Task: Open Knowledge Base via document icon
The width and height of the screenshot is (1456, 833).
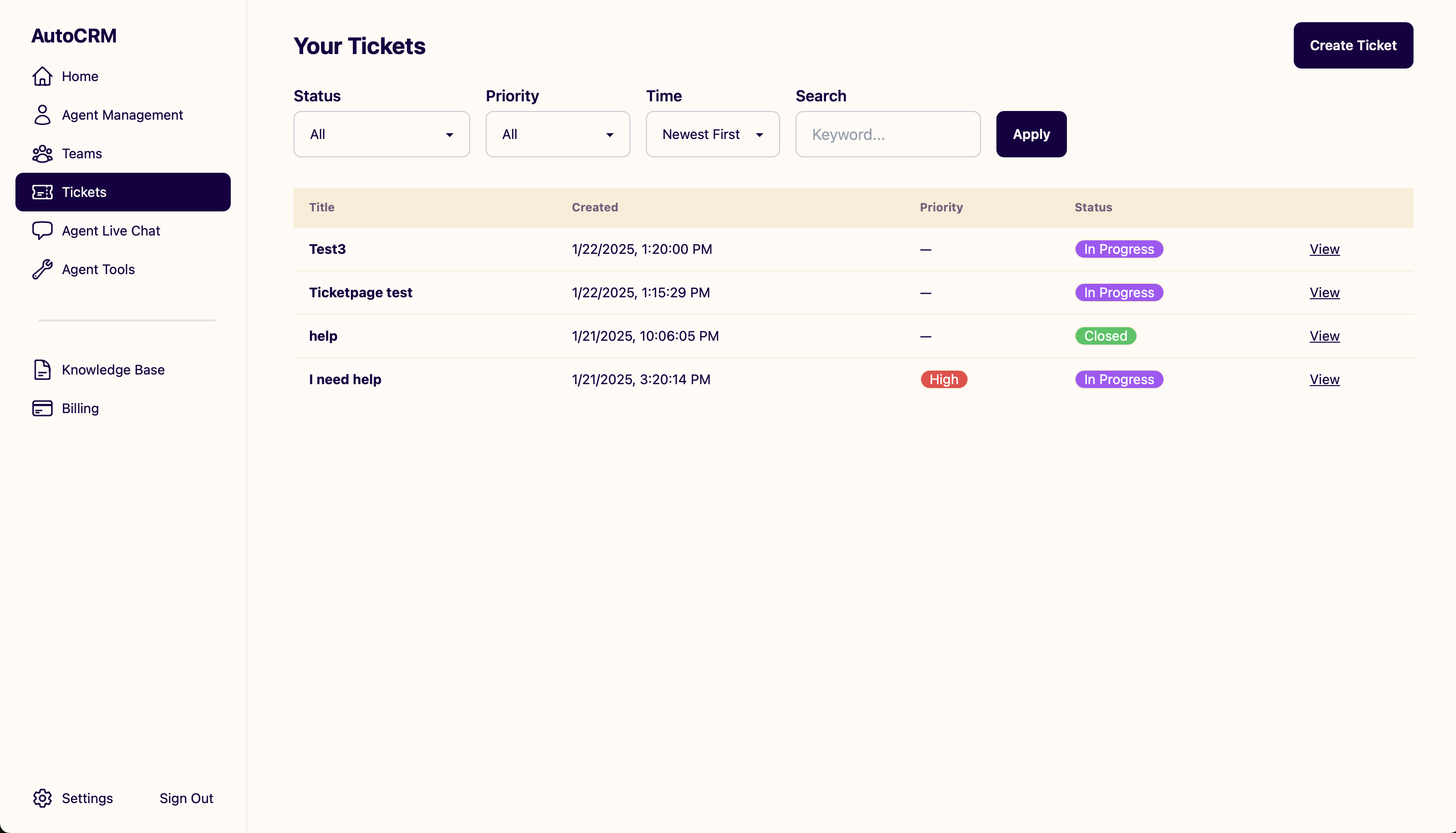Action: (x=42, y=370)
